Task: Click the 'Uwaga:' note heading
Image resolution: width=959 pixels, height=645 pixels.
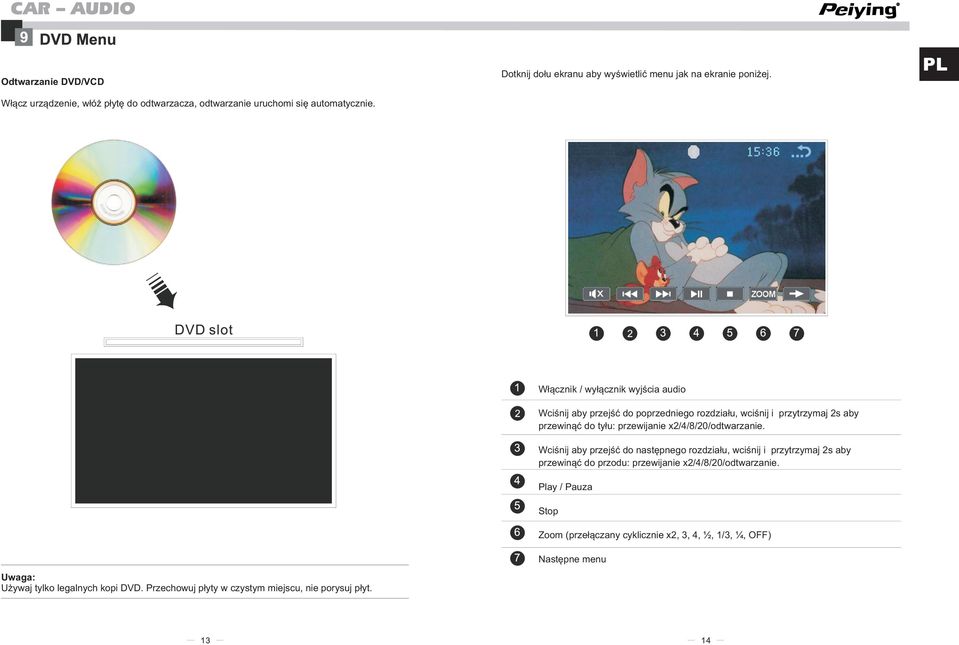Action: (18, 577)
